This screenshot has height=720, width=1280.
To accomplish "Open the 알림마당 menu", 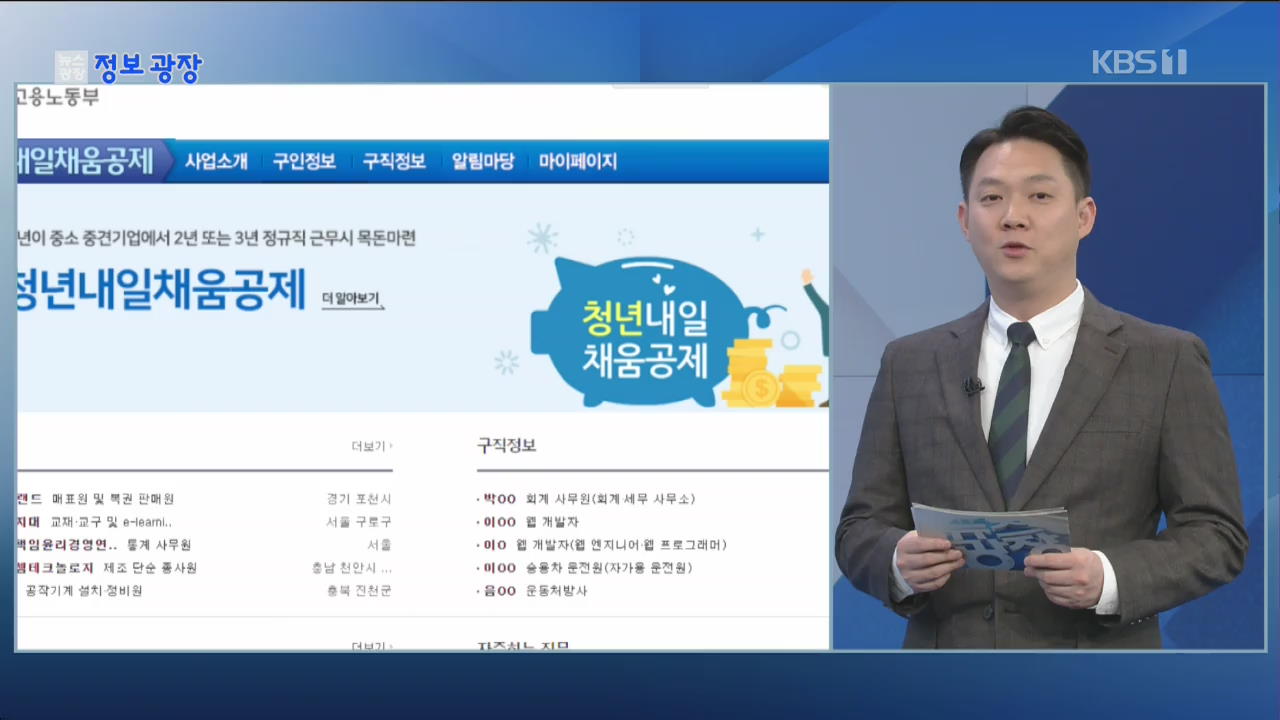I will click(x=483, y=161).
